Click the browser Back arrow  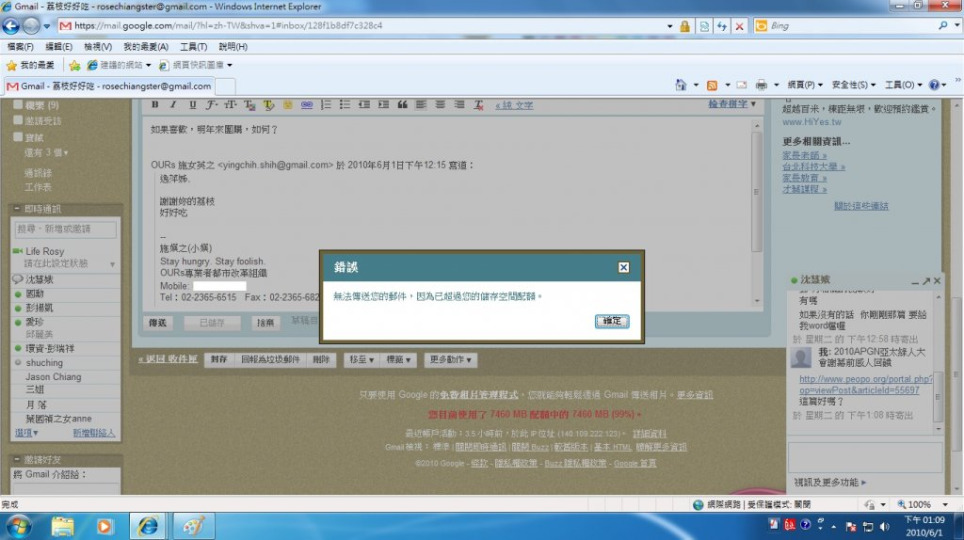[11, 26]
